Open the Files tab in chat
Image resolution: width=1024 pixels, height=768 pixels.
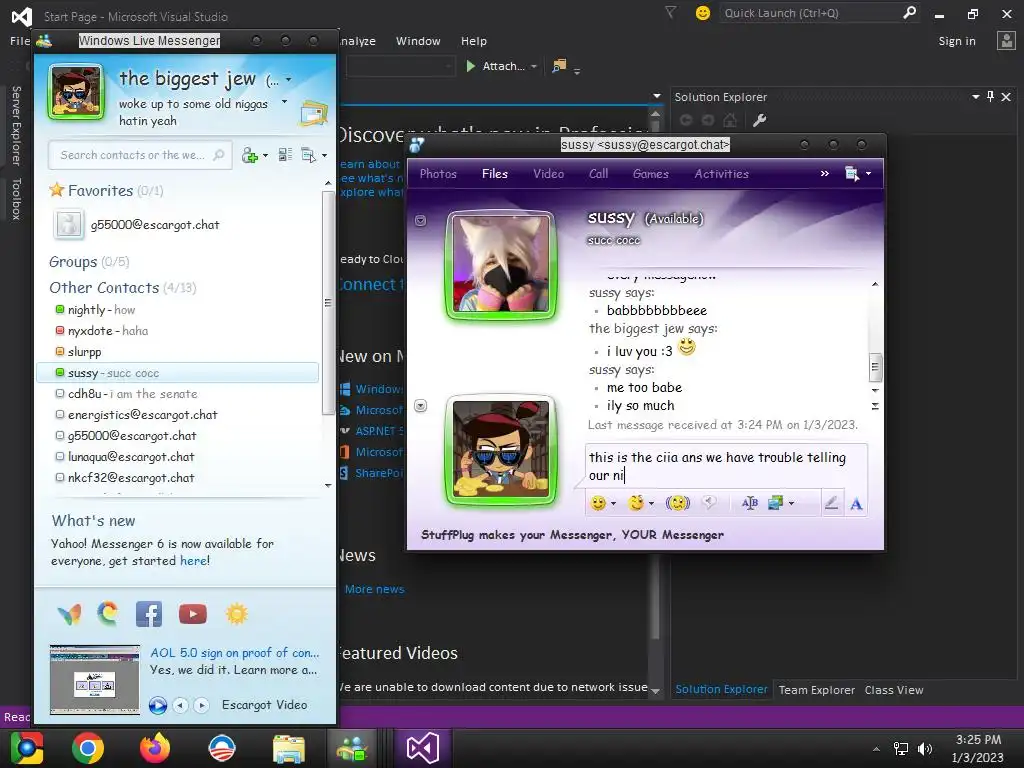pos(495,174)
